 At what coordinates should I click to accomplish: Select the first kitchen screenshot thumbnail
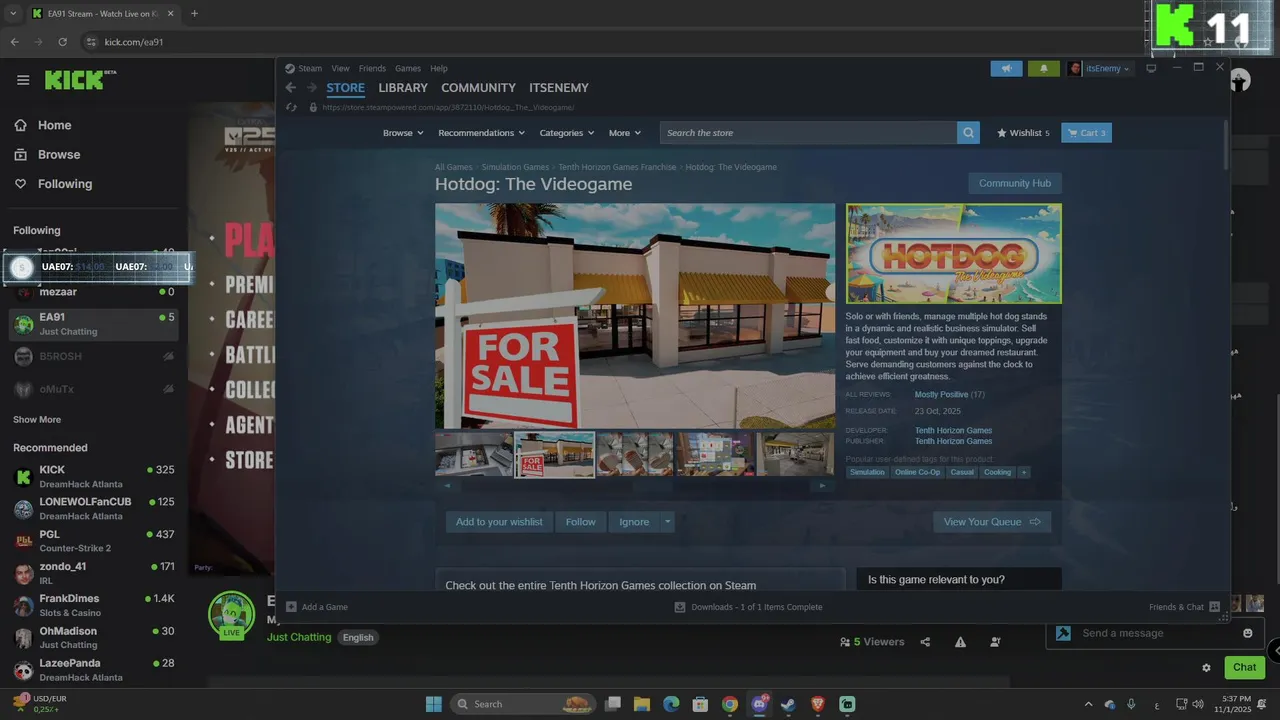click(x=474, y=455)
